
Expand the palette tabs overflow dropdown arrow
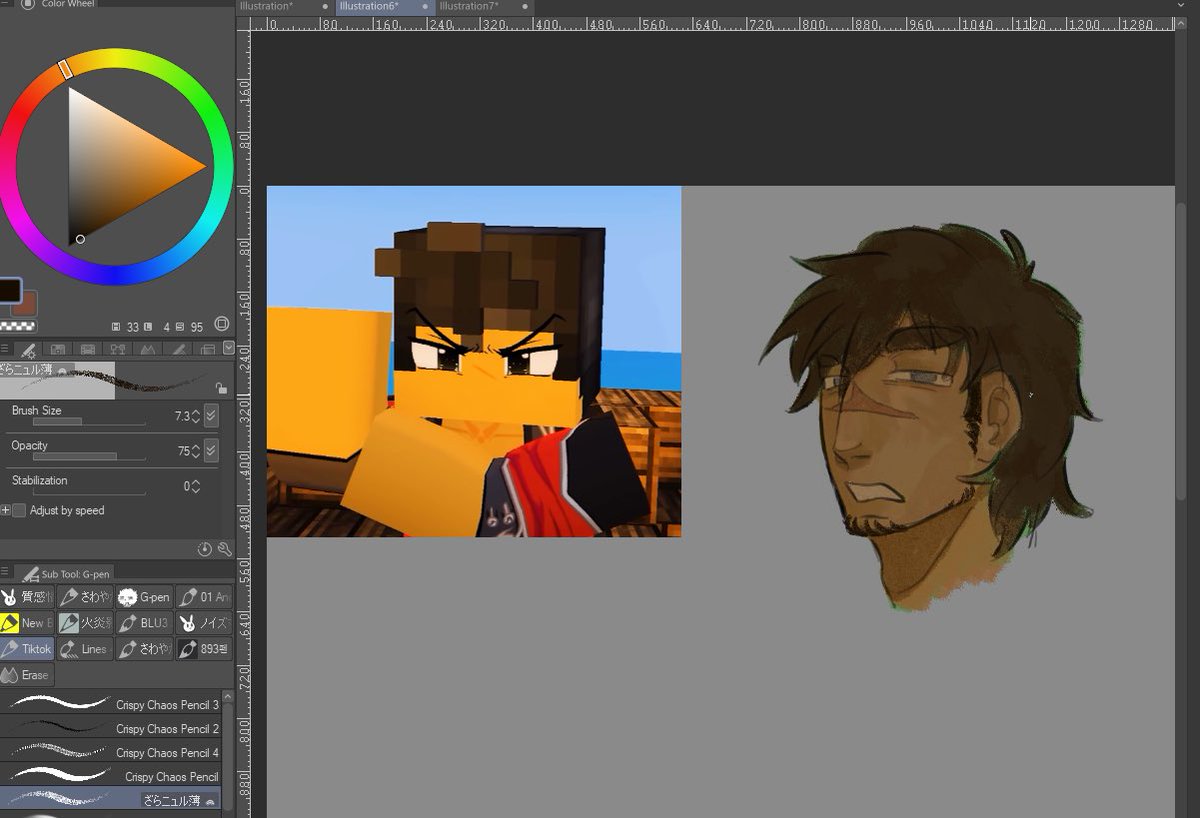pos(228,348)
